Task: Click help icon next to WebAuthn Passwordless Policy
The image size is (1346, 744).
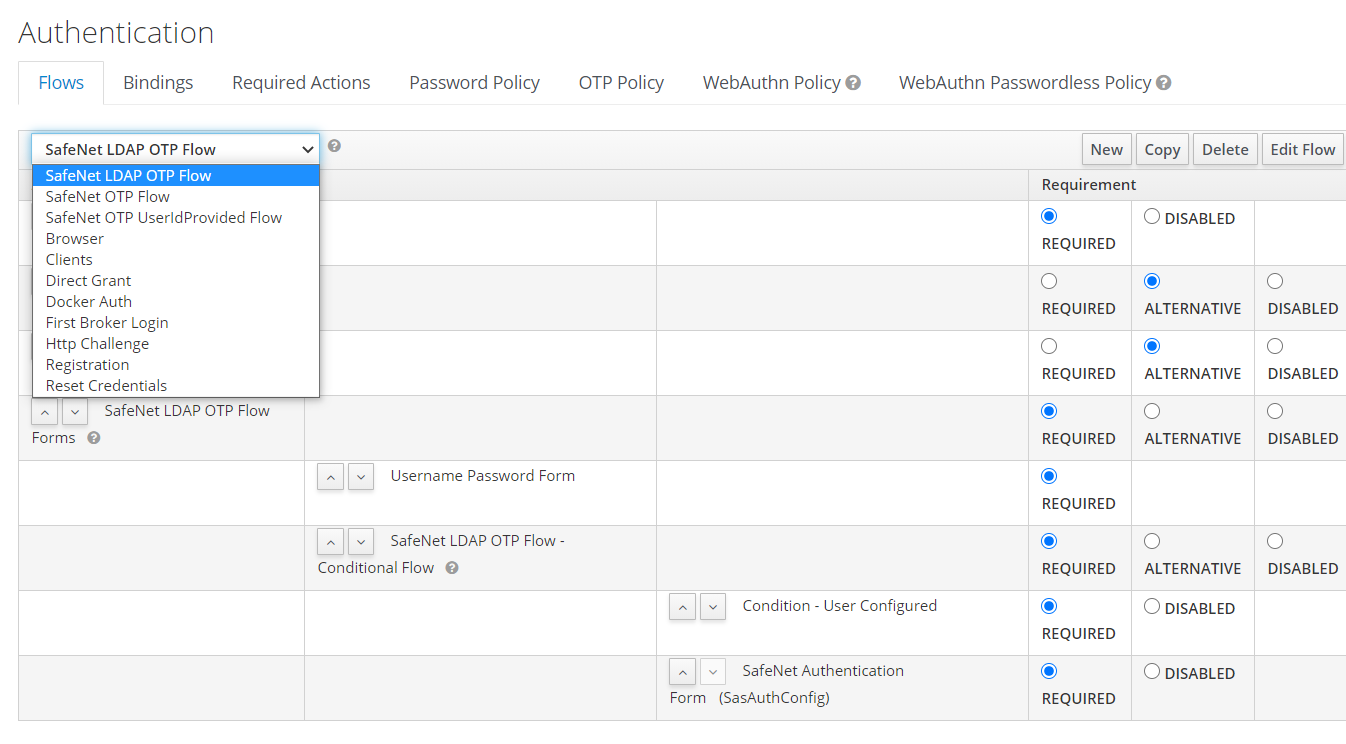Action: point(1163,83)
